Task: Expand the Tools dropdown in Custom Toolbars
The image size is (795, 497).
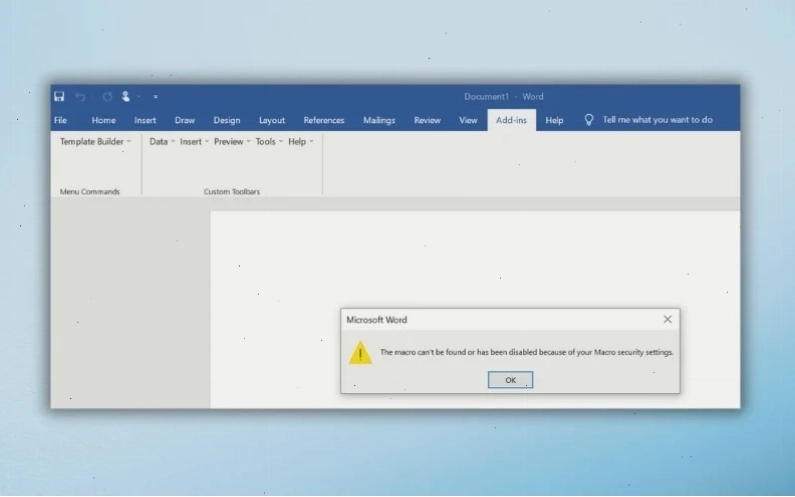Action: point(269,141)
